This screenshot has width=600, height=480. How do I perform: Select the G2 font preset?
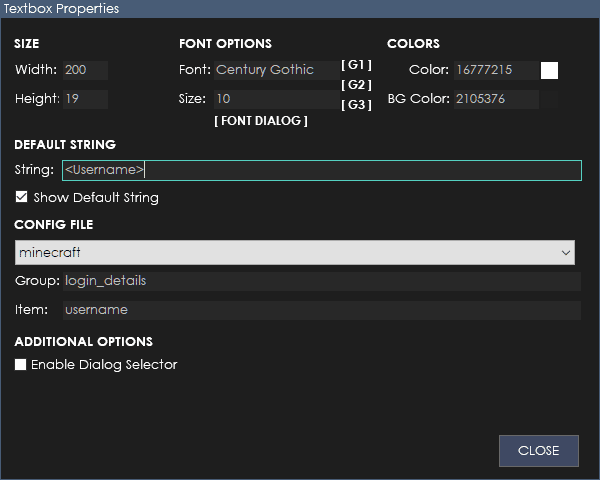[356, 85]
